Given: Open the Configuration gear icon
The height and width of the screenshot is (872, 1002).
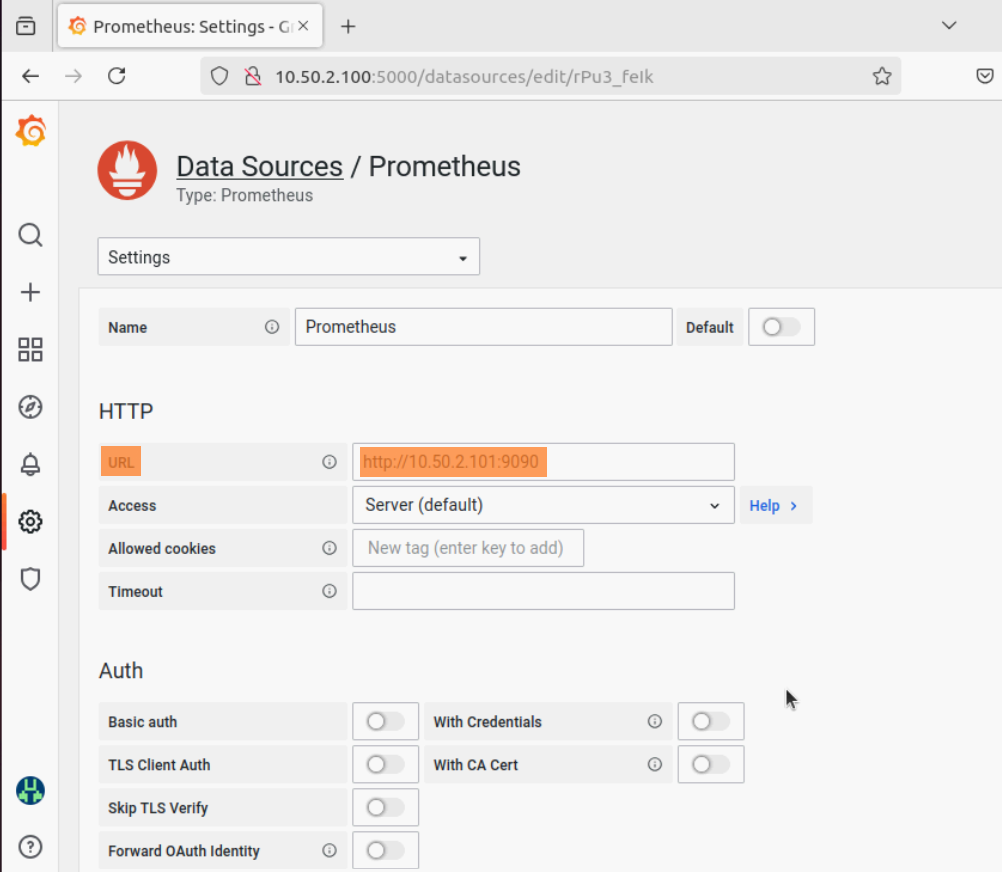Looking at the screenshot, I should 30,522.
